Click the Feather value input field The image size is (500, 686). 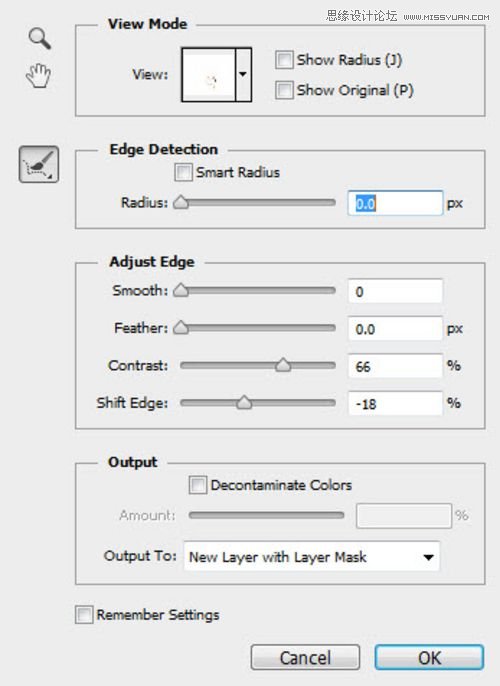(395, 329)
